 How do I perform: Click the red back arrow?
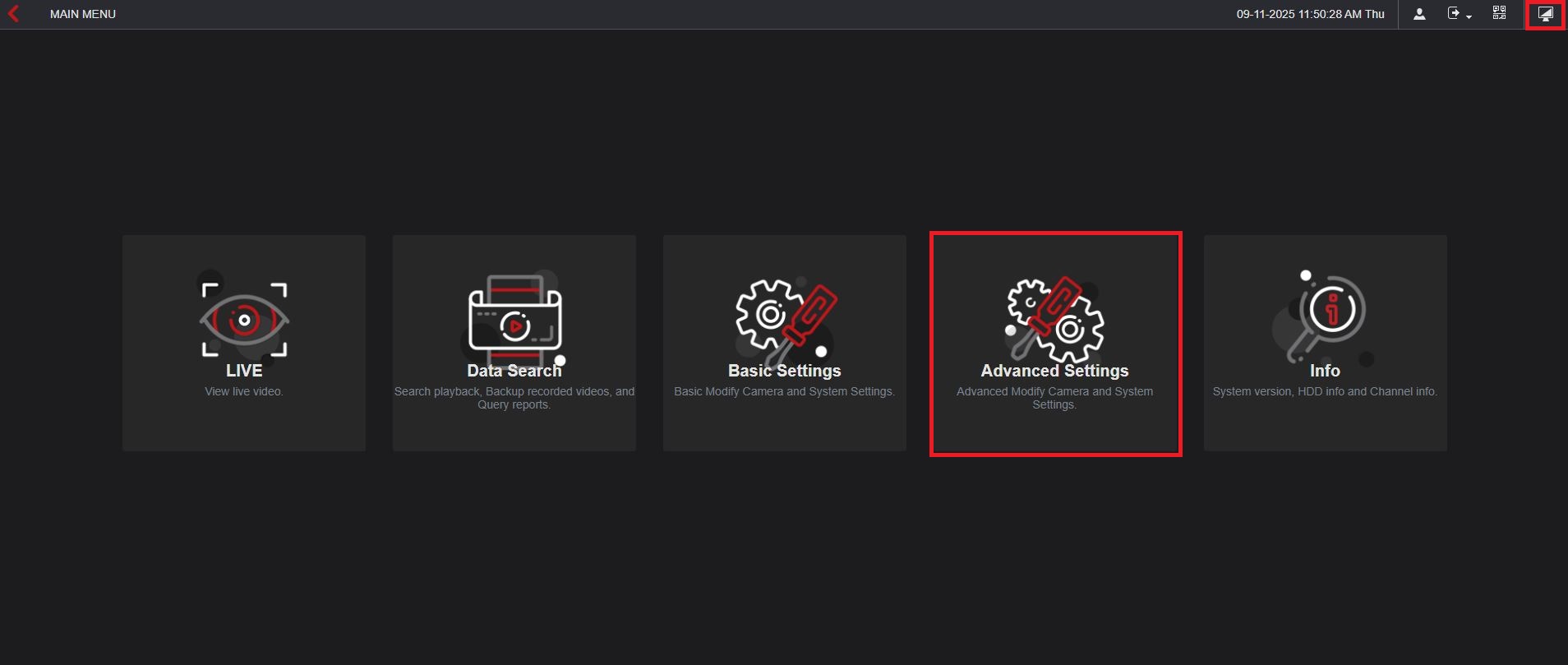click(x=13, y=14)
